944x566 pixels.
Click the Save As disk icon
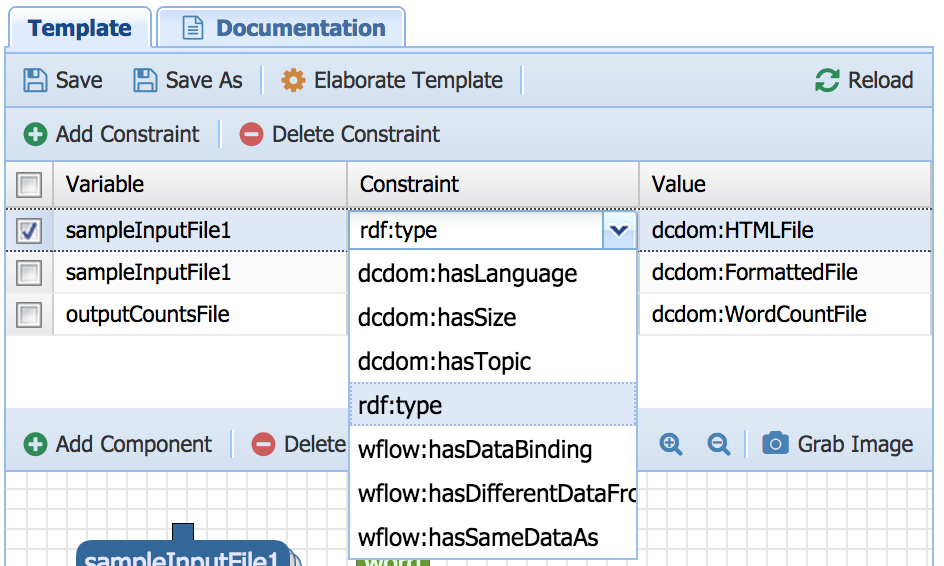pos(146,81)
